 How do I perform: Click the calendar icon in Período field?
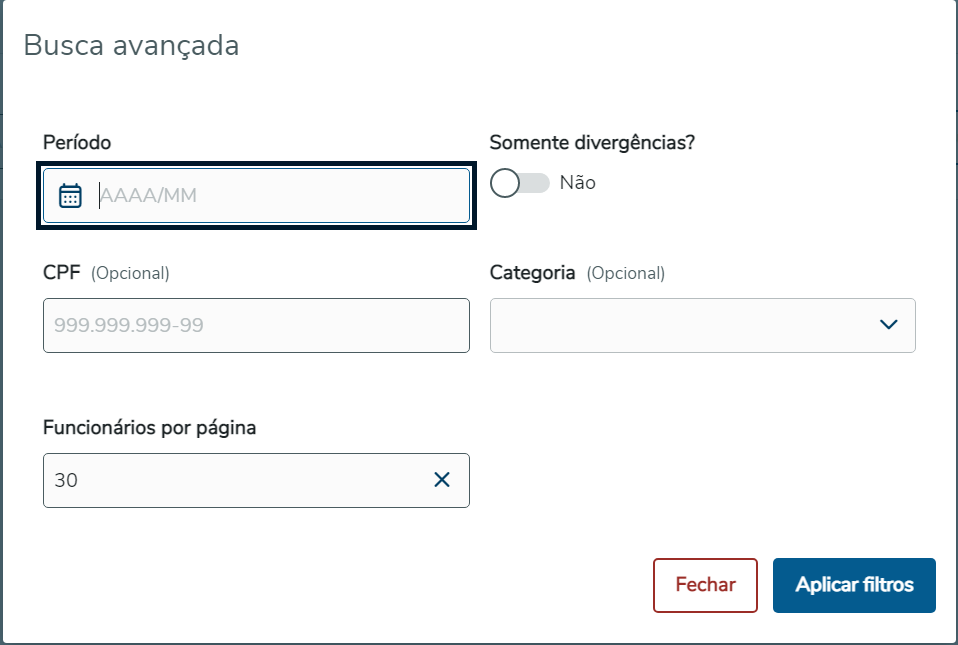pyautogui.click(x=70, y=195)
